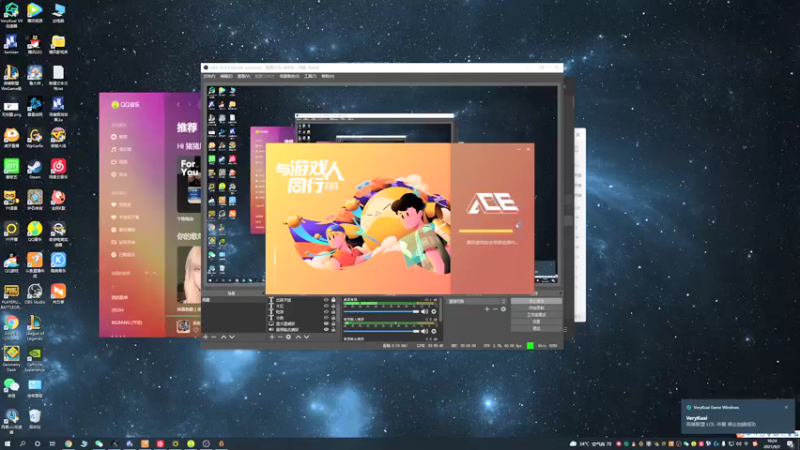
Task: Open My Favorites in QQ Music sidebar
Action: 121,205
